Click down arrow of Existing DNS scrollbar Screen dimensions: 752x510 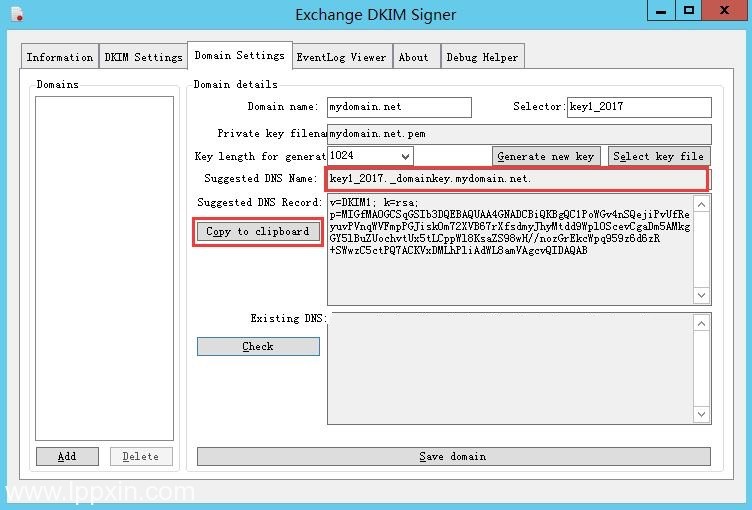[x=701, y=414]
